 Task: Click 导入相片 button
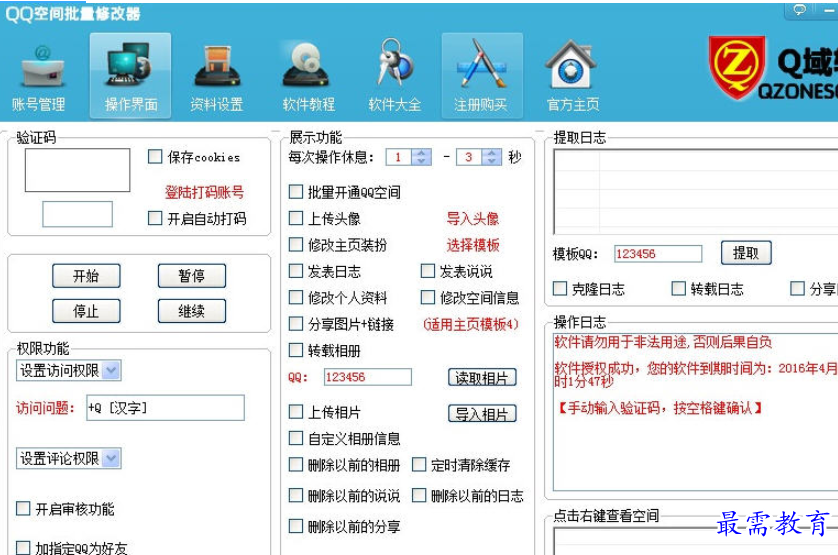point(482,413)
